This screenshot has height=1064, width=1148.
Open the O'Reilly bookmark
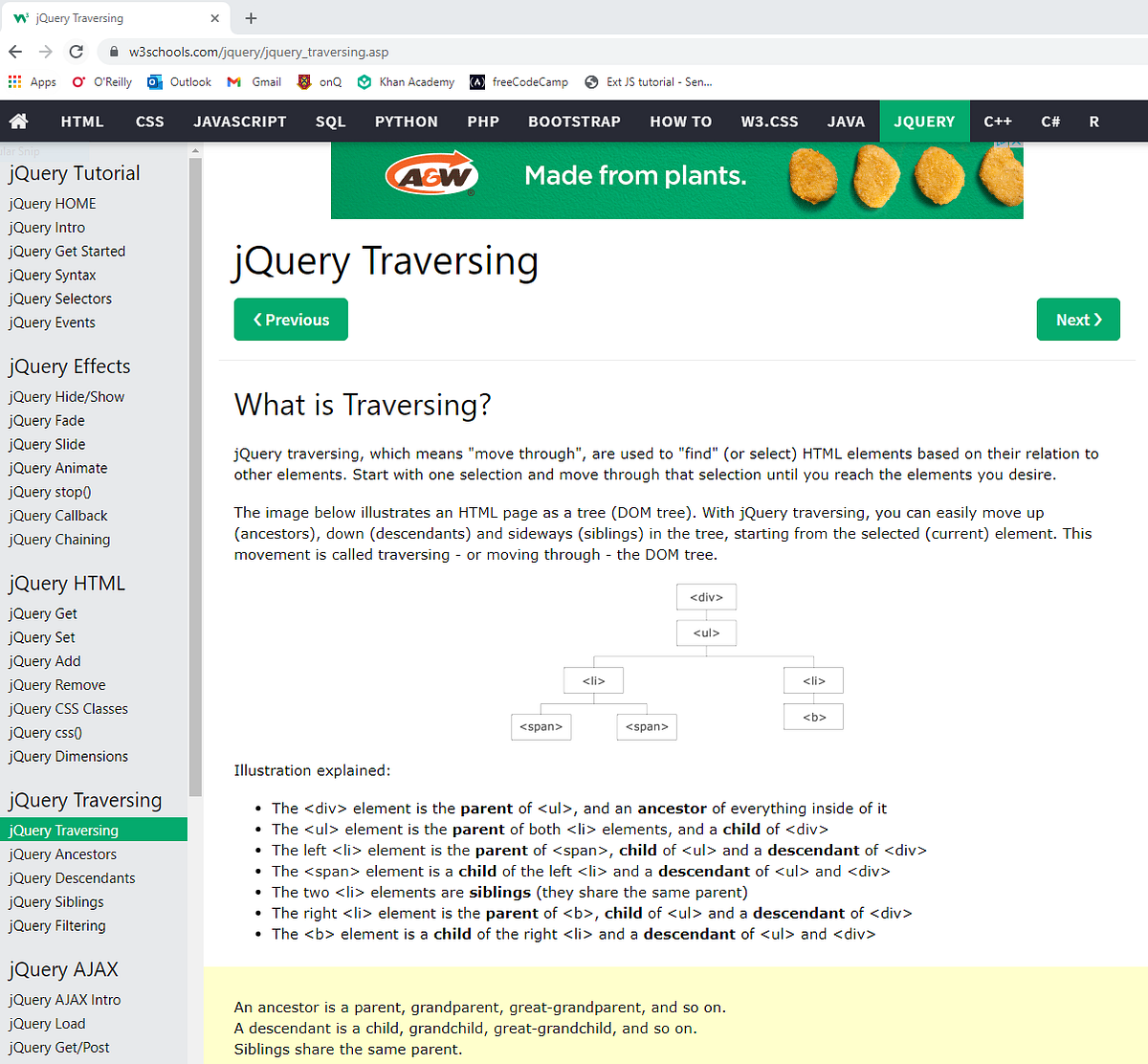(101, 82)
